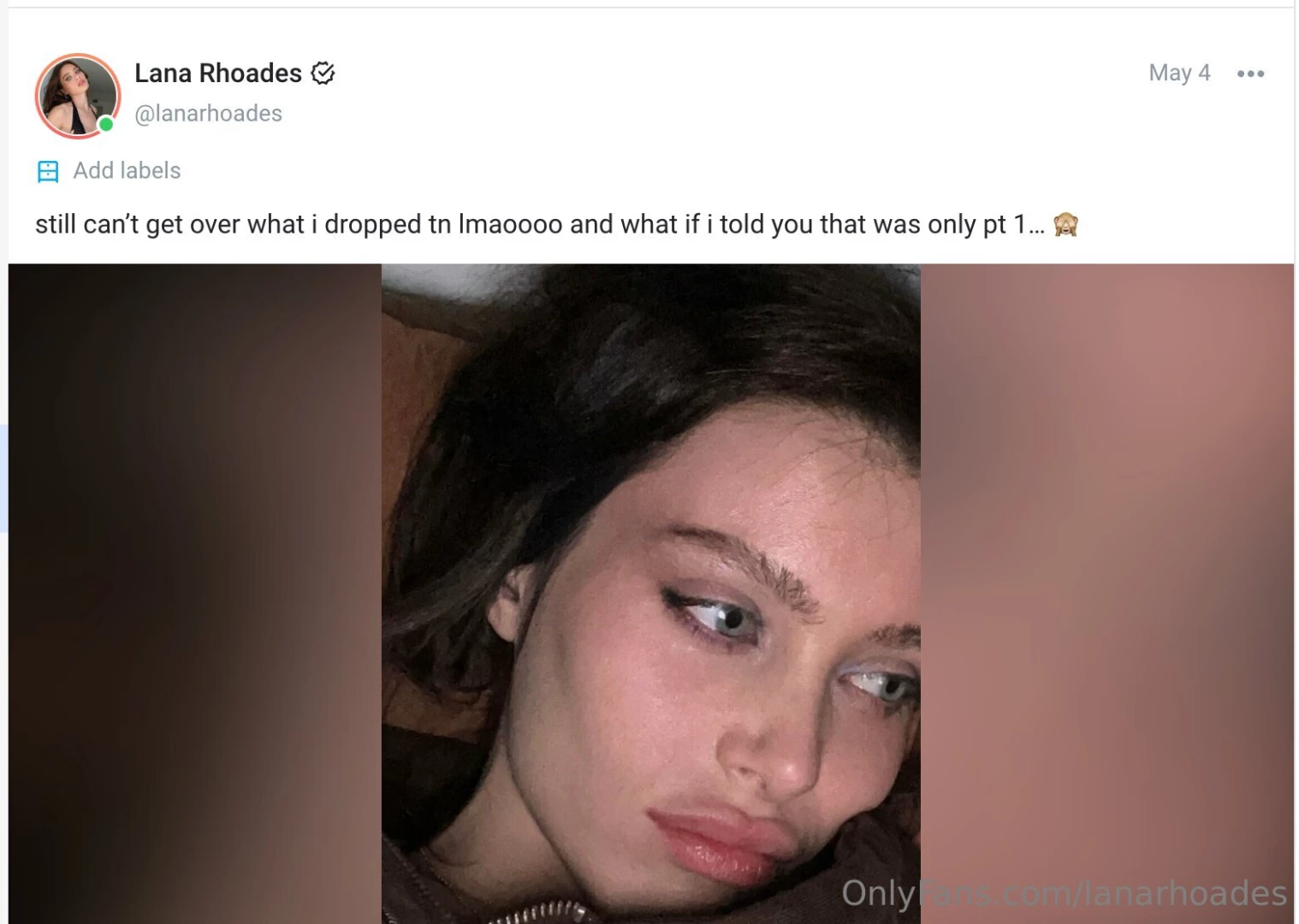Click the zipper at the photo bottom

click(x=537, y=913)
